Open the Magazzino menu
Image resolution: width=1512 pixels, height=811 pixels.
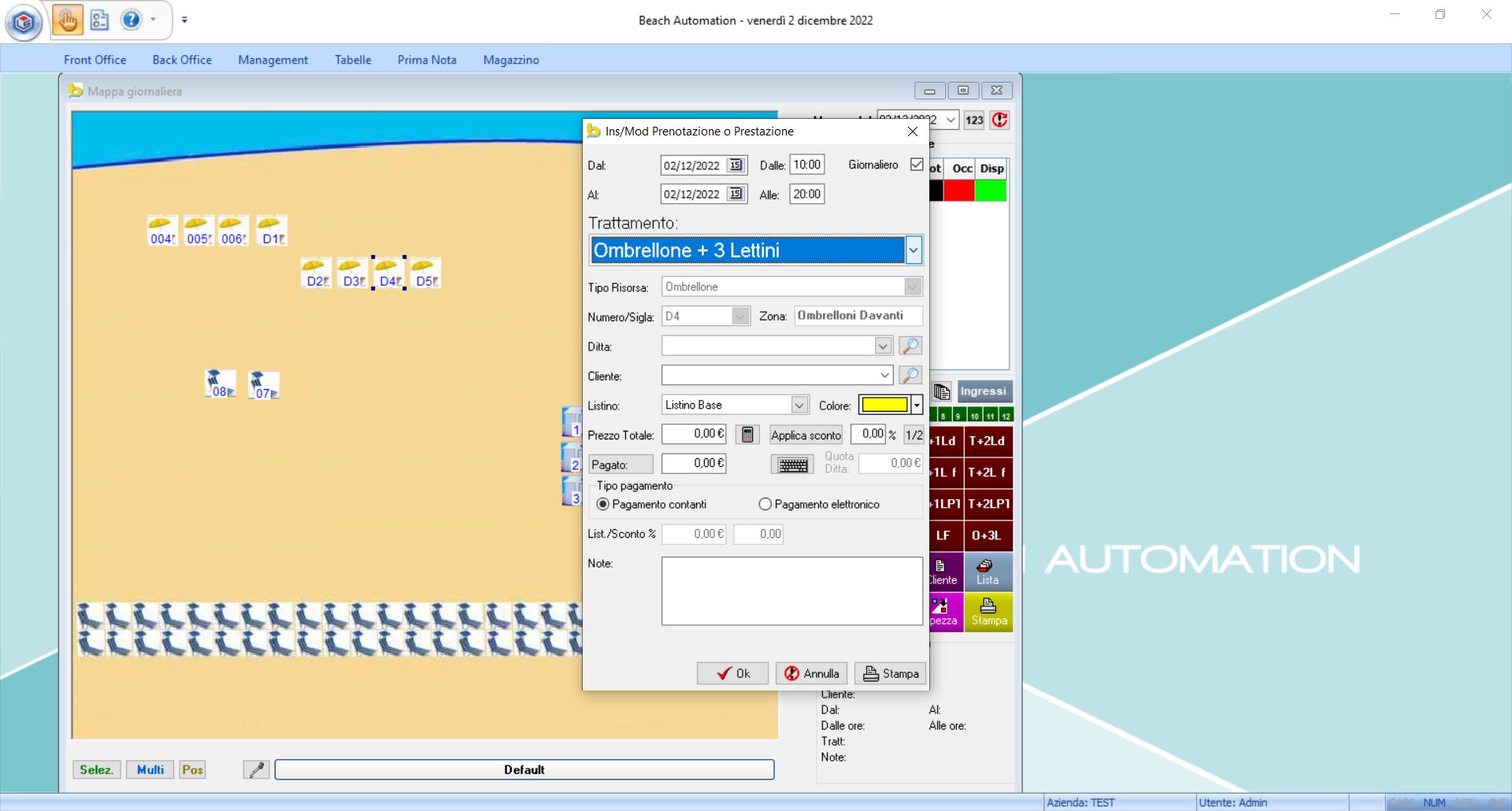click(x=511, y=60)
